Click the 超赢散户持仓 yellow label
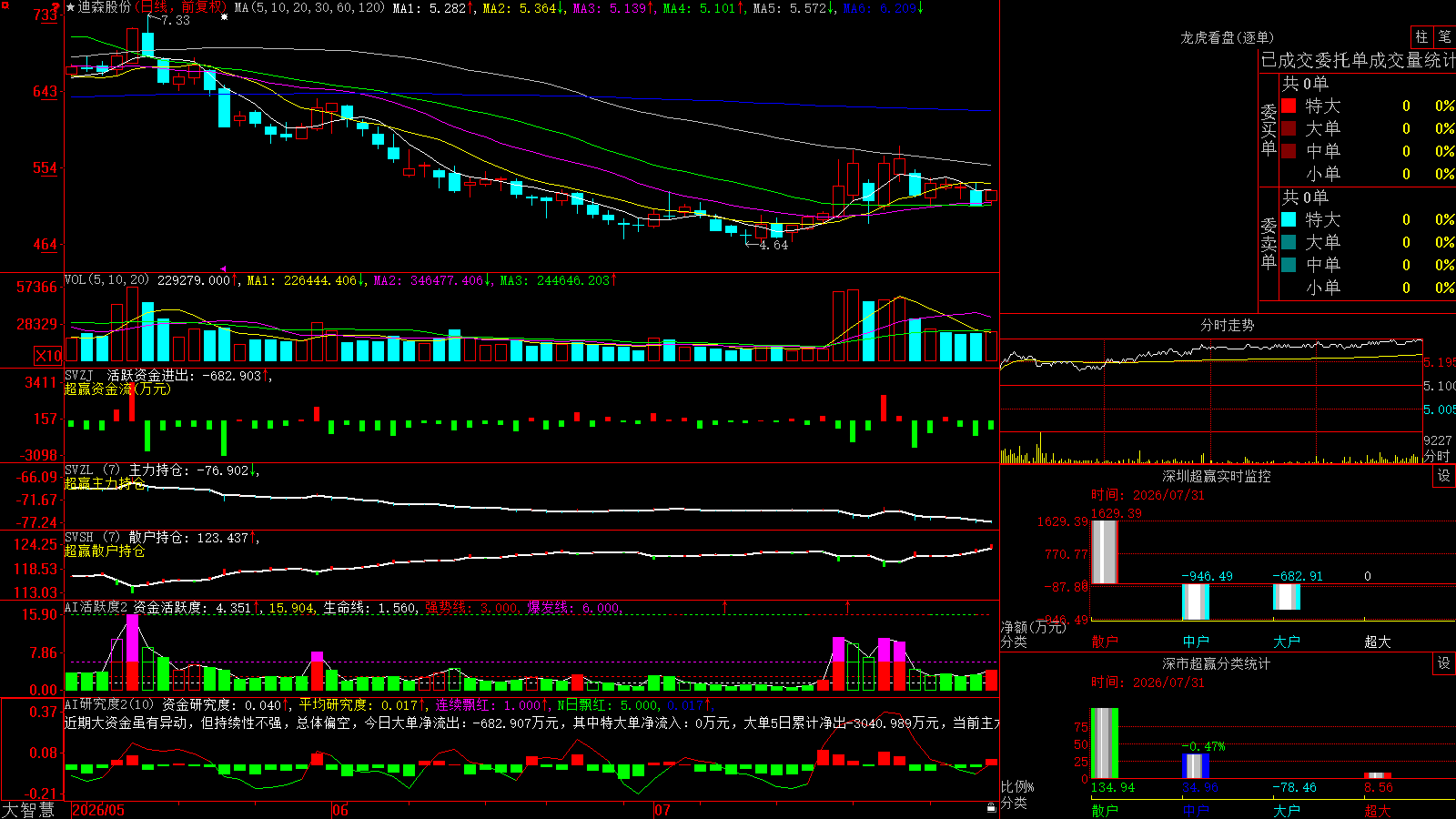1456x819 pixels. [105, 551]
